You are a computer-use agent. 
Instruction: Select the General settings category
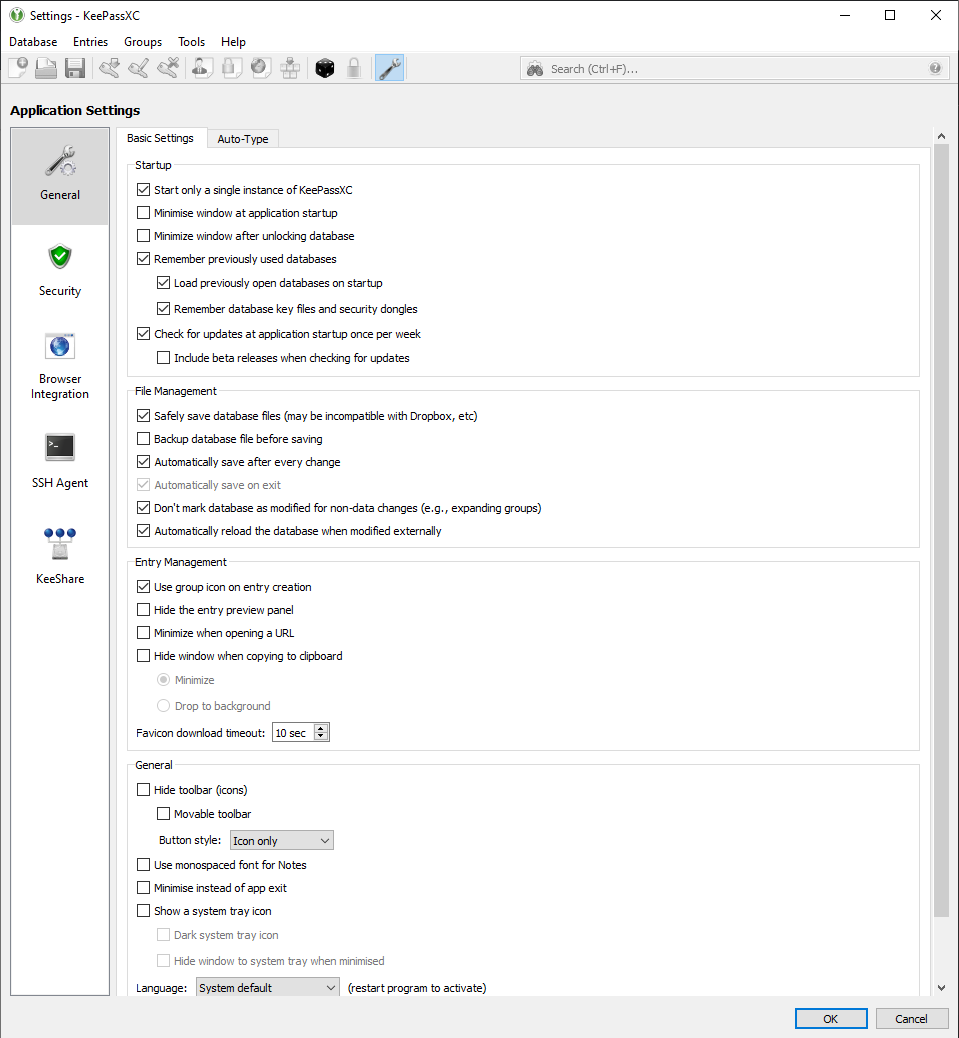[60, 176]
